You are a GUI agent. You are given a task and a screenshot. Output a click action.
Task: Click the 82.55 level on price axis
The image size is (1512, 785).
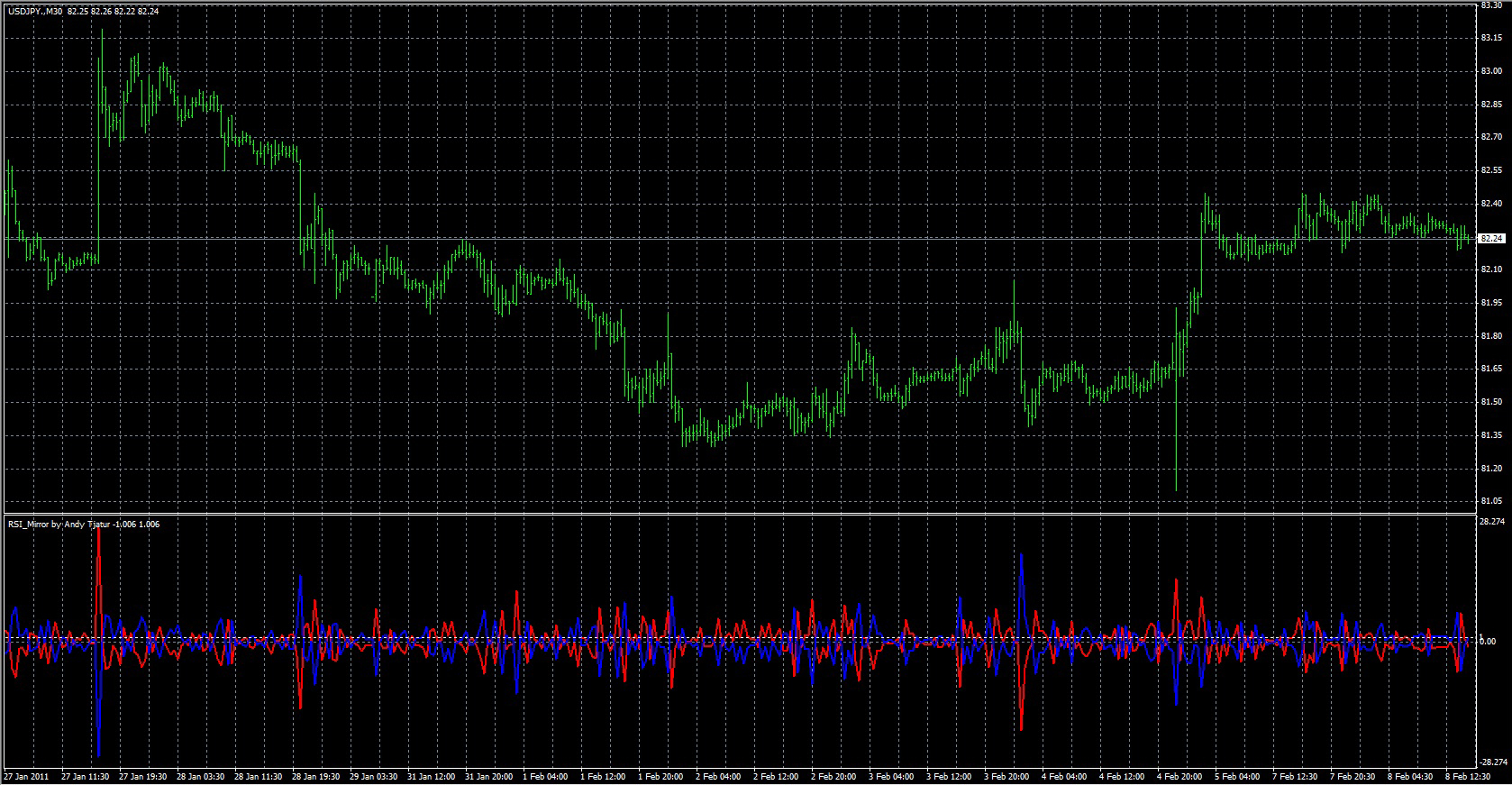pos(1491,170)
